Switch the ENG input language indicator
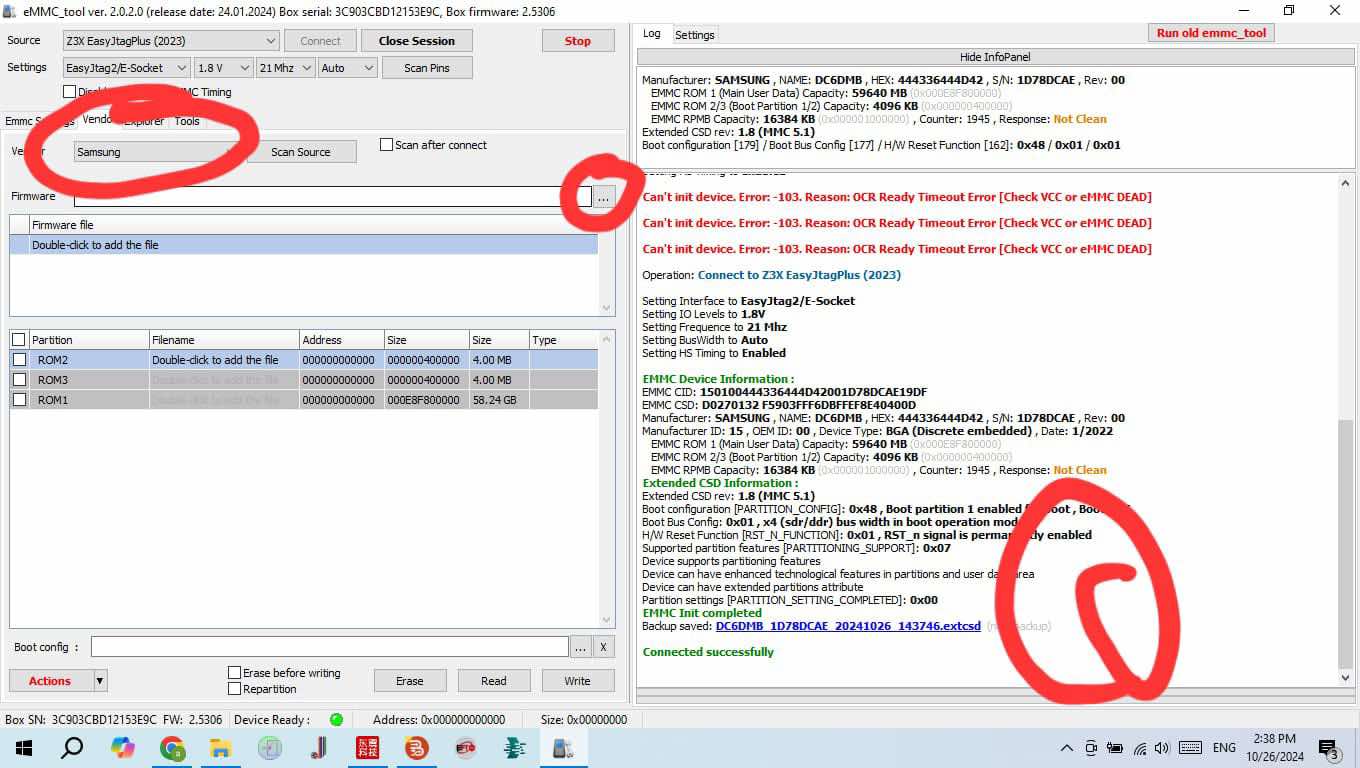This screenshot has height=768, width=1360. pyautogui.click(x=1224, y=748)
